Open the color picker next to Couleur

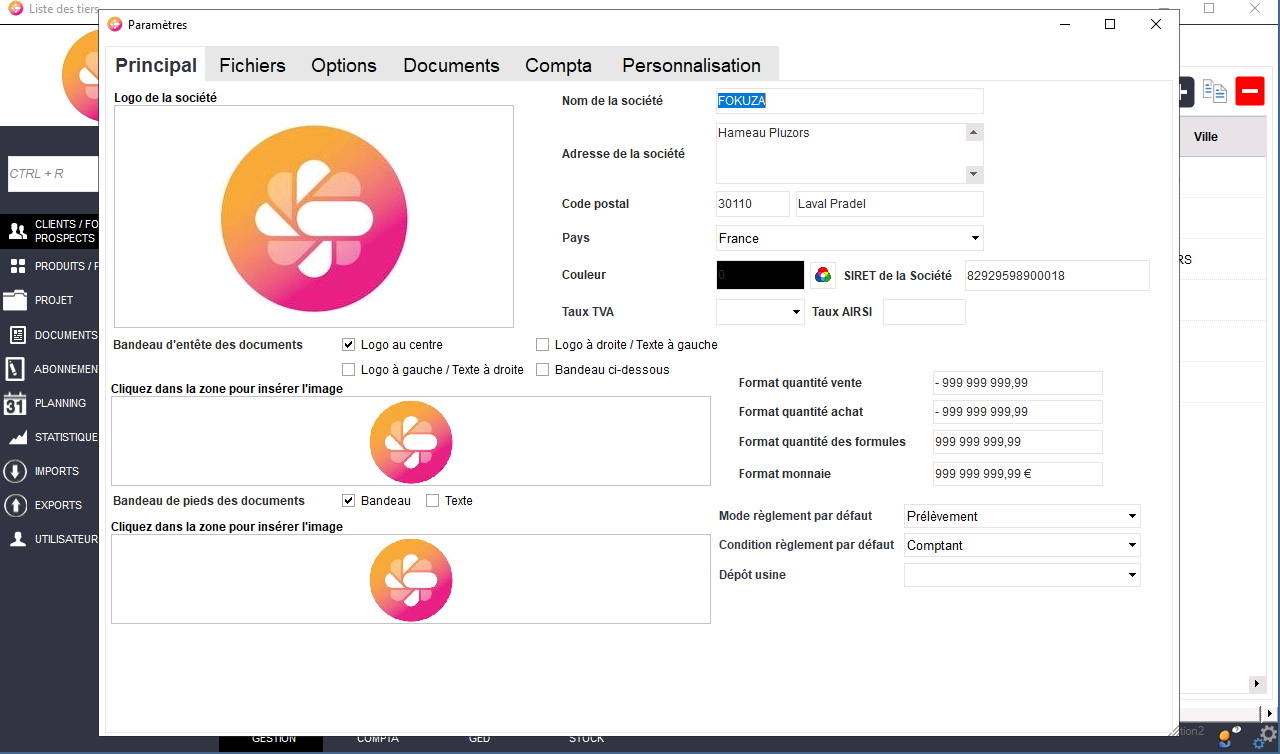coord(822,275)
